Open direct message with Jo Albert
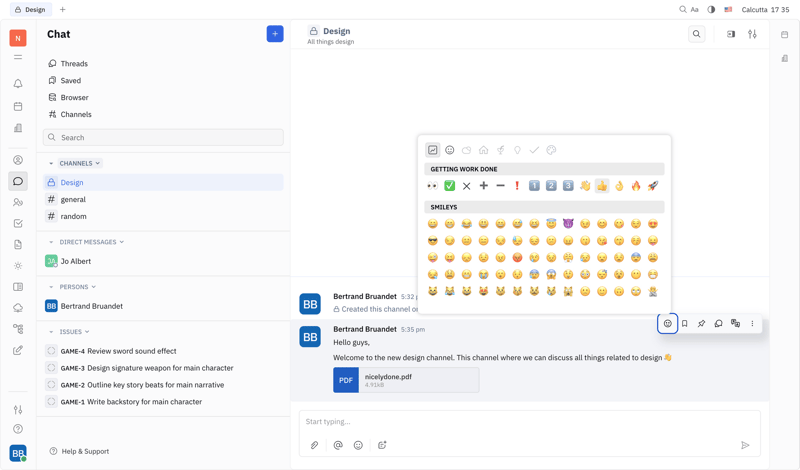 pyautogui.click(x=163, y=261)
